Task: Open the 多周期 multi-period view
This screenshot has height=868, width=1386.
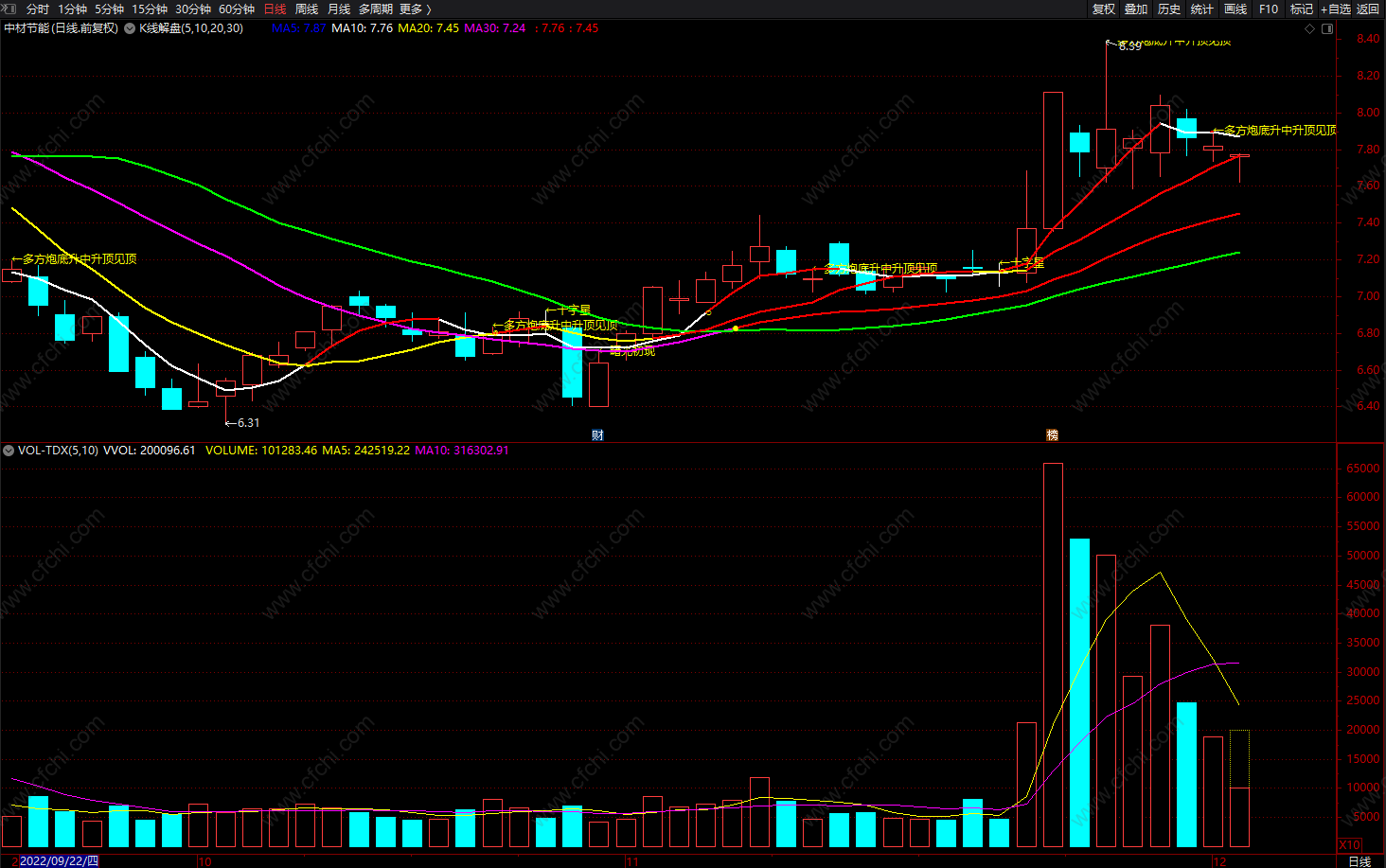Action: (376, 9)
